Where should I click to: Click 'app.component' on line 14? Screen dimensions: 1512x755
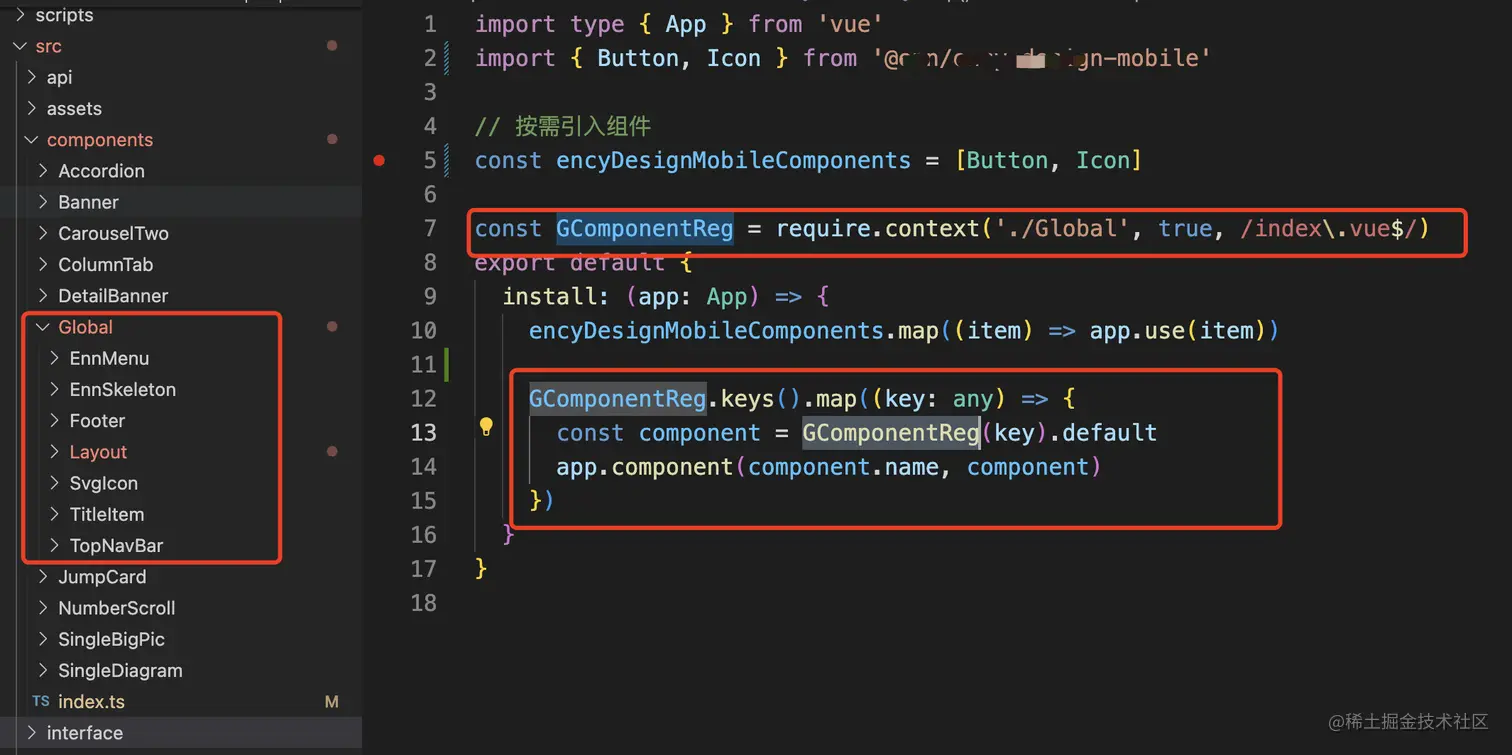pos(645,467)
